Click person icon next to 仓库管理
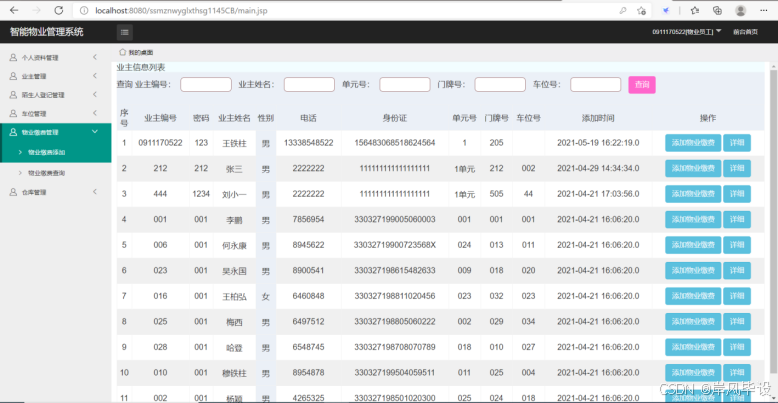This screenshot has width=778, height=403. click(13, 192)
